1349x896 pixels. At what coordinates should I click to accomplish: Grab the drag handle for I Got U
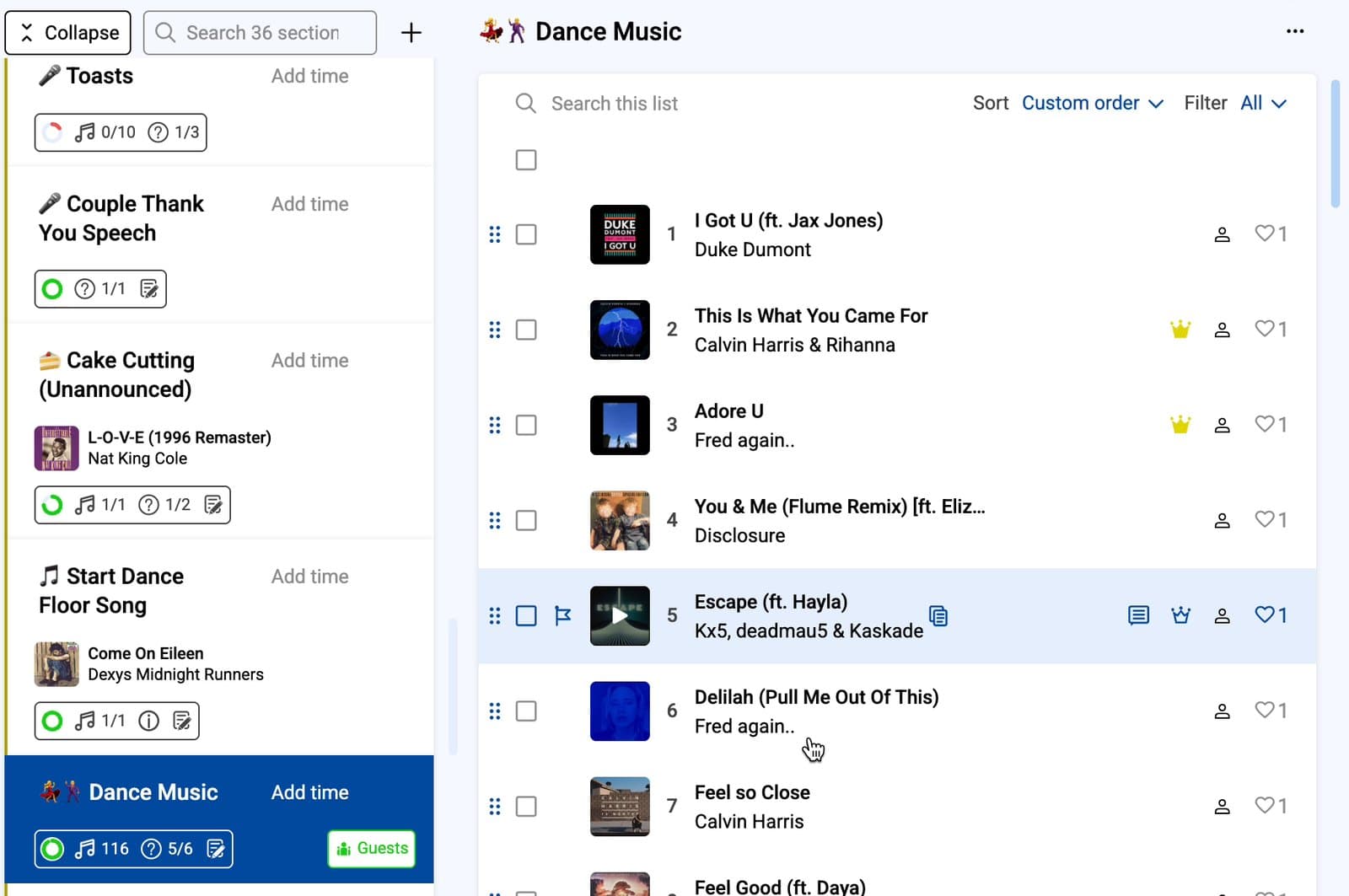495,234
